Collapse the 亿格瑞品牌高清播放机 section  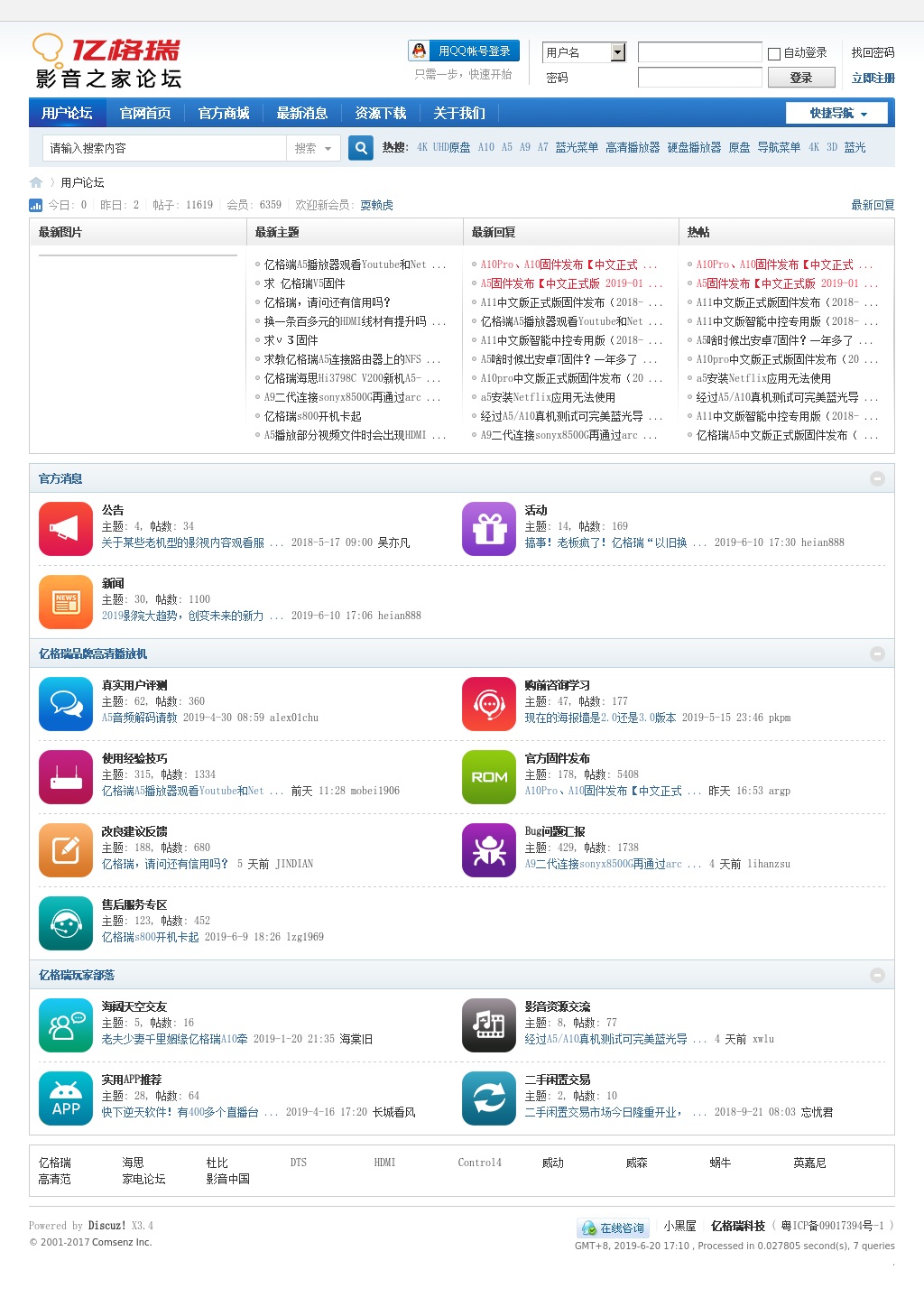pos(877,653)
